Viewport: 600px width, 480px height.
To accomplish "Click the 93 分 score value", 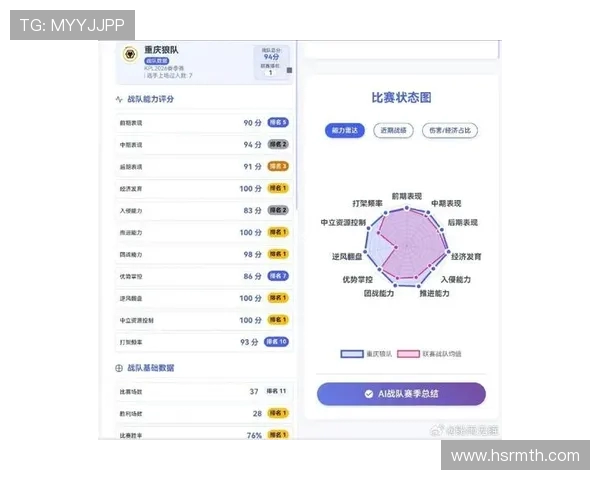I will coord(249,342).
